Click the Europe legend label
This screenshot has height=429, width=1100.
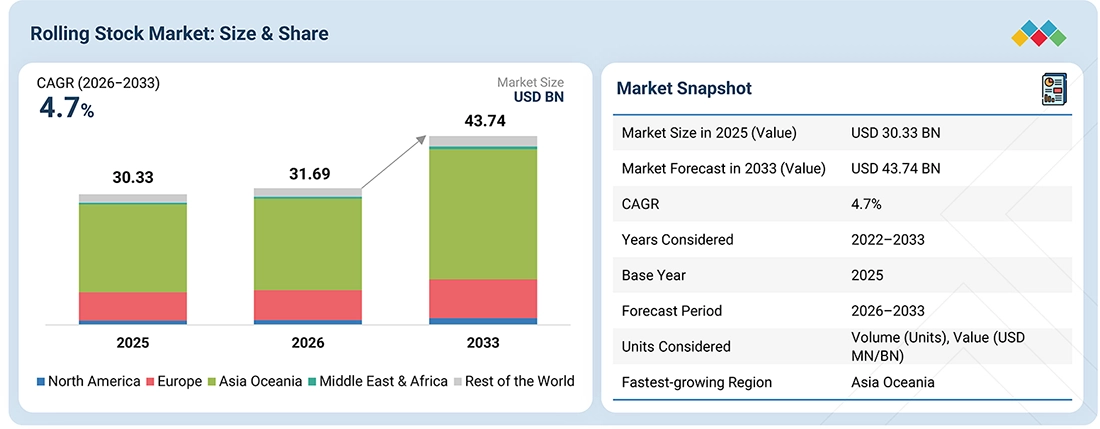point(179,382)
